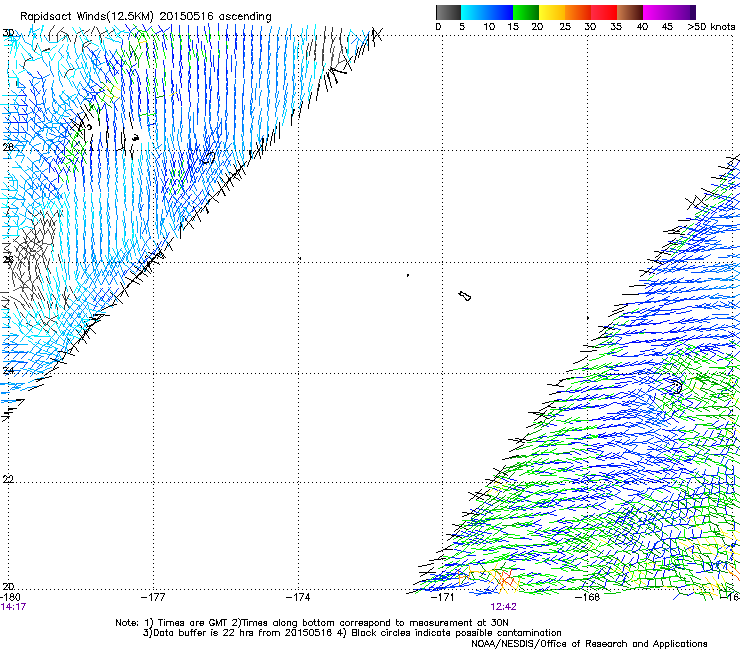Click the purple 12:42 time label

tap(503, 607)
